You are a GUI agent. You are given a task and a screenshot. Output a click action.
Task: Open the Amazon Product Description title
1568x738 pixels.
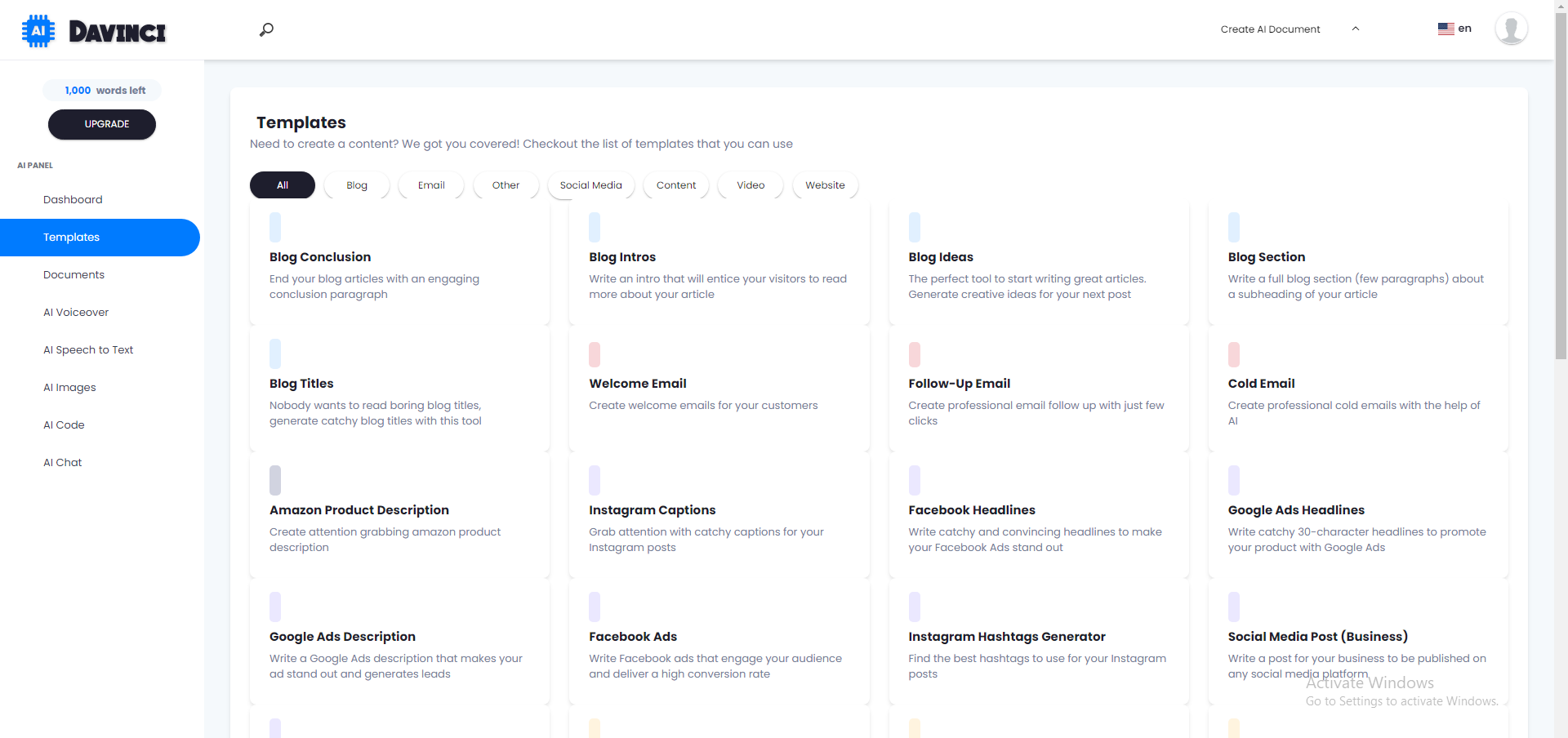(x=359, y=510)
